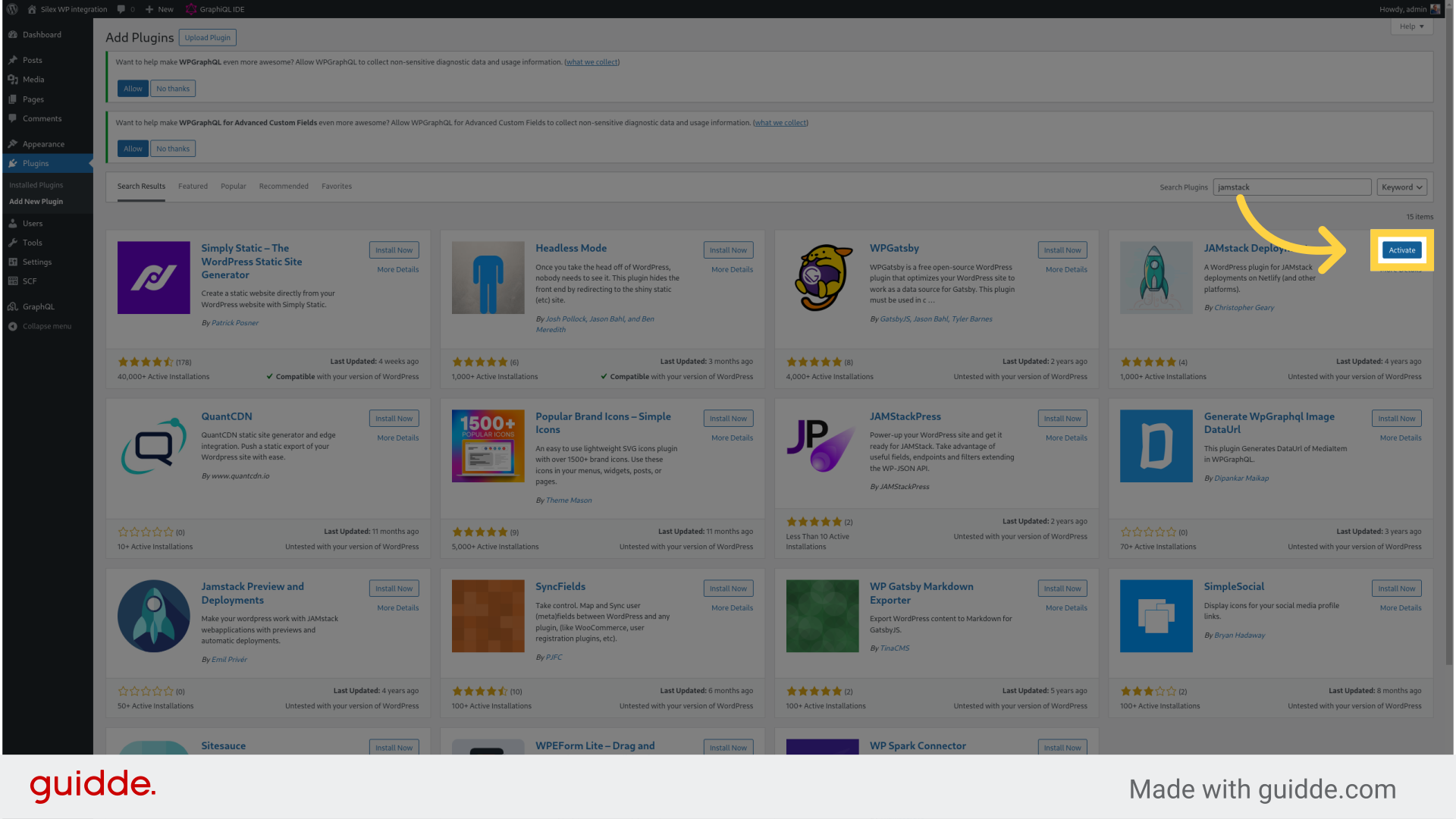Open the WP Gatsby Markdown Exporter title
This screenshot has width=1456, height=819.
click(921, 593)
